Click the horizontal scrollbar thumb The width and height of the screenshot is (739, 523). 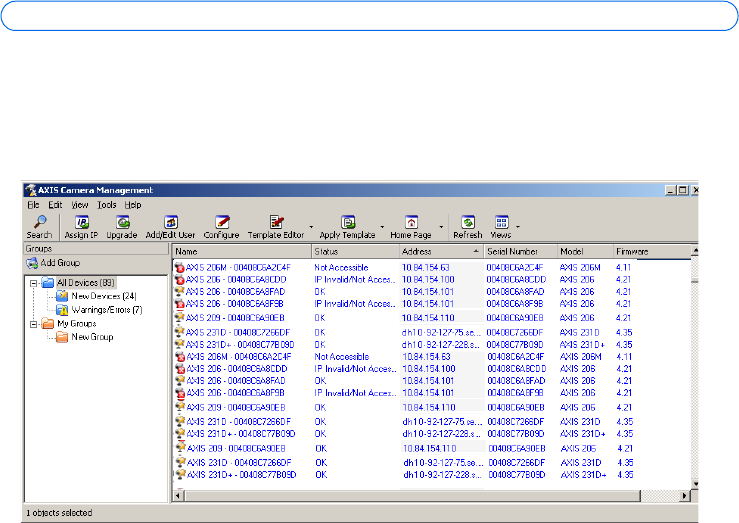coord(413,496)
